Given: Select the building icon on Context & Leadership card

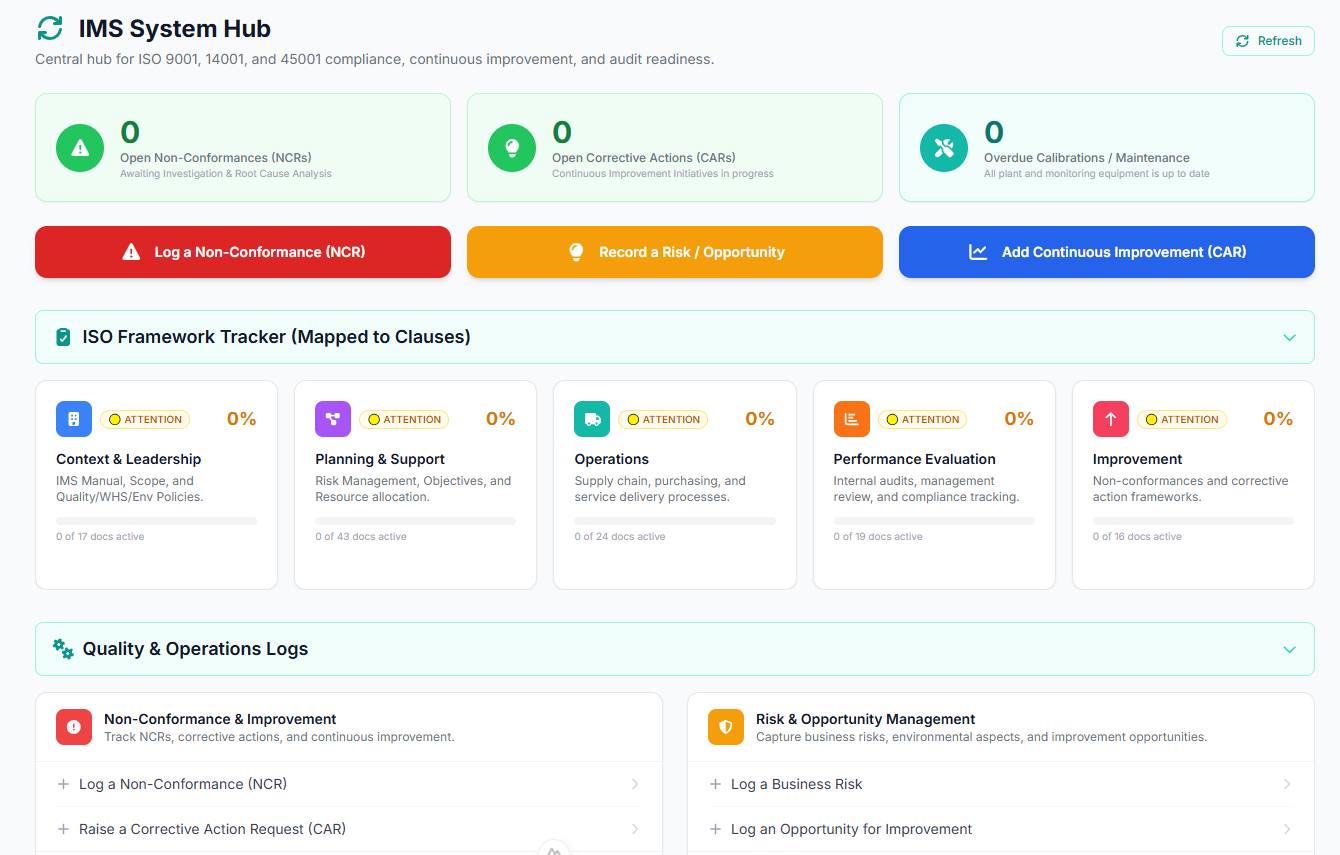Looking at the screenshot, I should [x=73, y=418].
